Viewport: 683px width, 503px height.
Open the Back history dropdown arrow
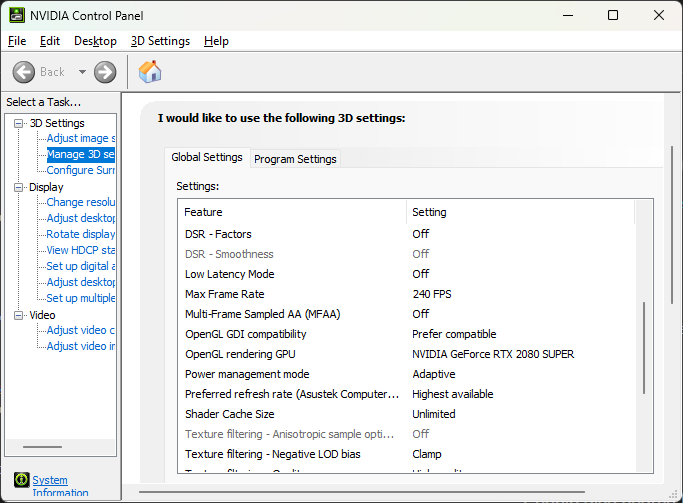tap(82, 72)
